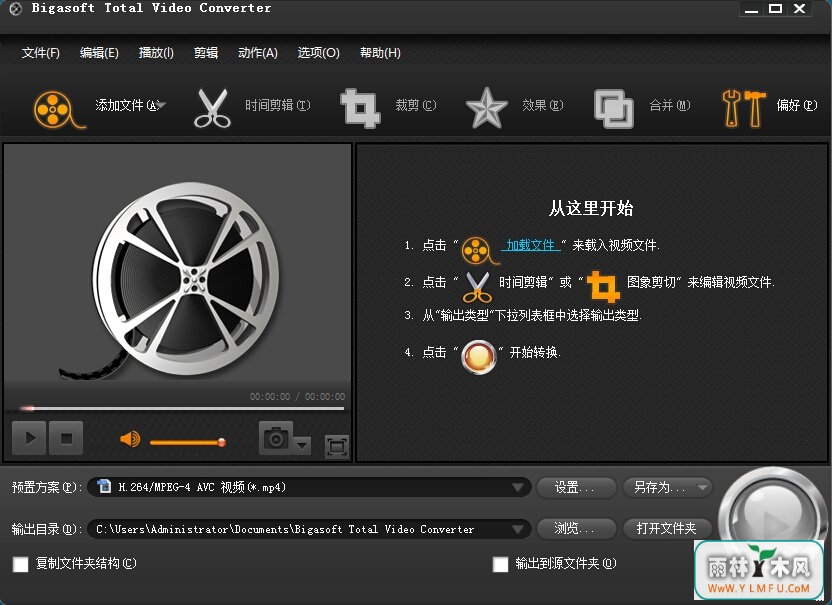Click the file icon in preset profile box
This screenshot has height=605, width=832.
coord(104,486)
